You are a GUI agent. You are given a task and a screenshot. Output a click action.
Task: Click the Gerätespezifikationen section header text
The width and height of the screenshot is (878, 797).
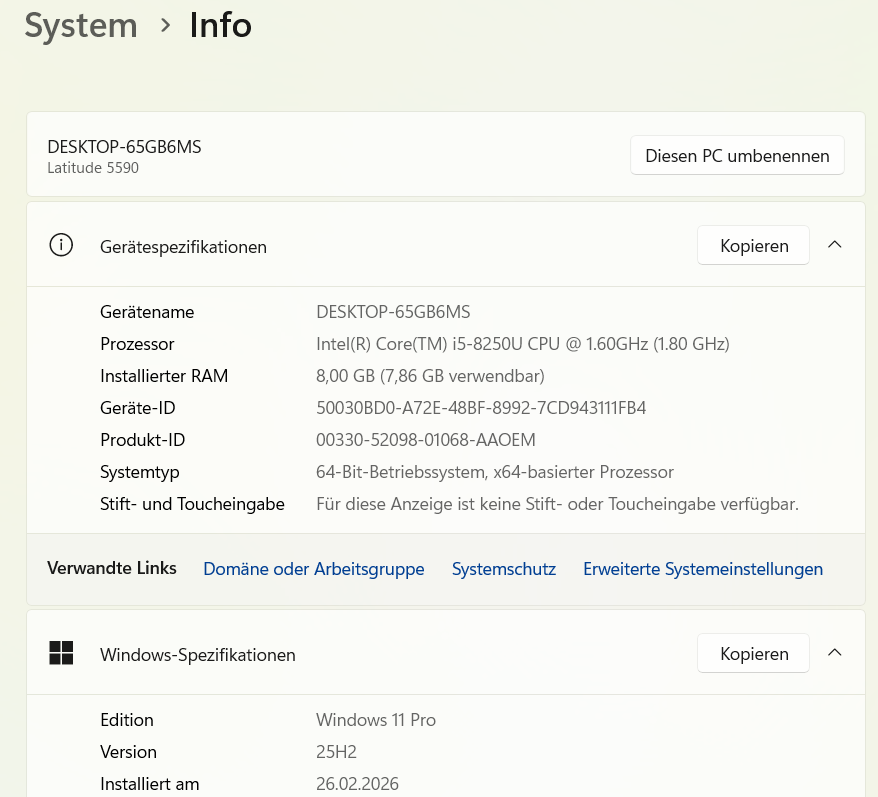(x=183, y=247)
